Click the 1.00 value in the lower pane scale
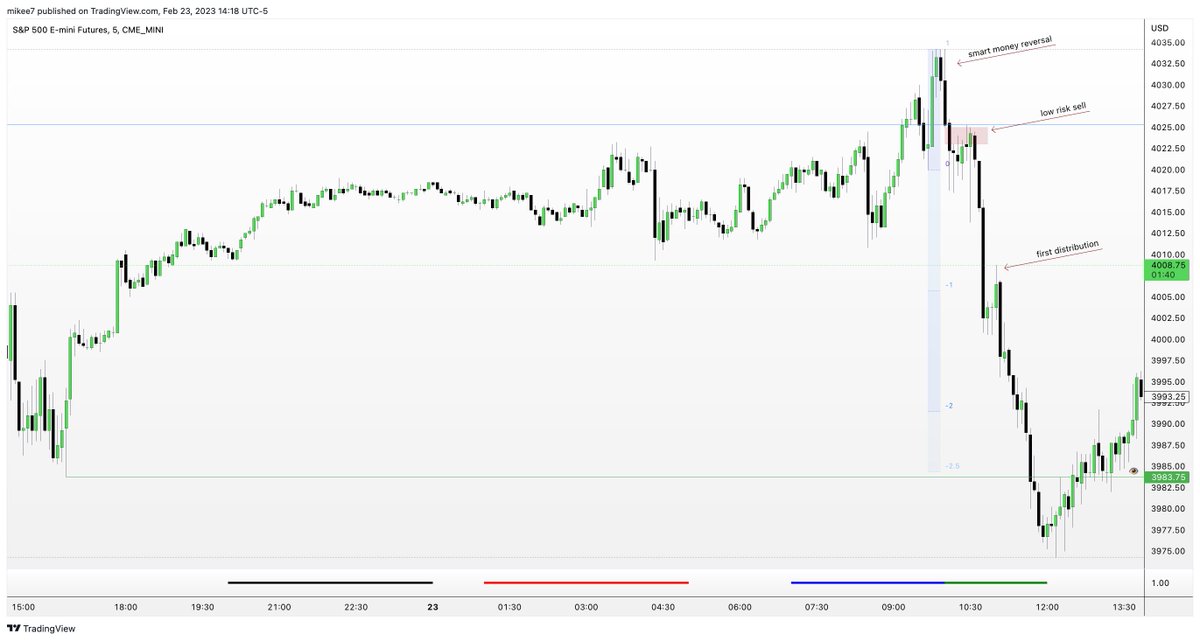 pos(1160,583)
